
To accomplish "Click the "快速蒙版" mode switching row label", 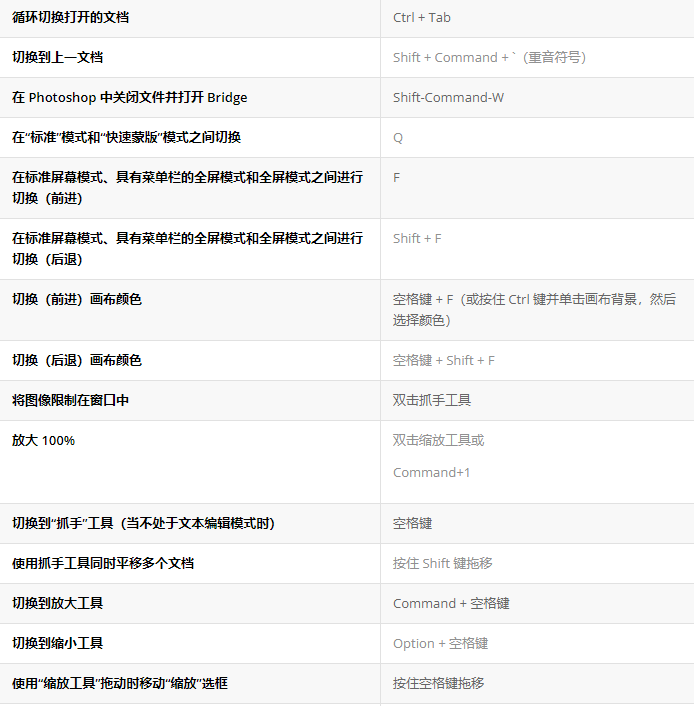I will point(126,137).
